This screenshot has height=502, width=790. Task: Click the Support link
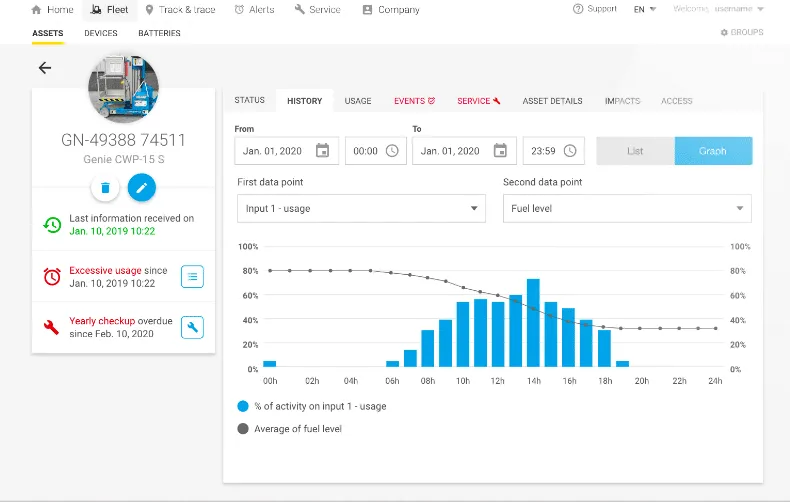[x=595, y=9]
